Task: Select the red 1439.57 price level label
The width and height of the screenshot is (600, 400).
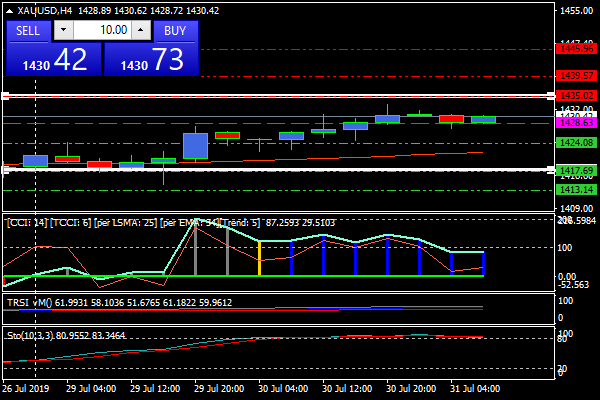Action: (577, 75)
